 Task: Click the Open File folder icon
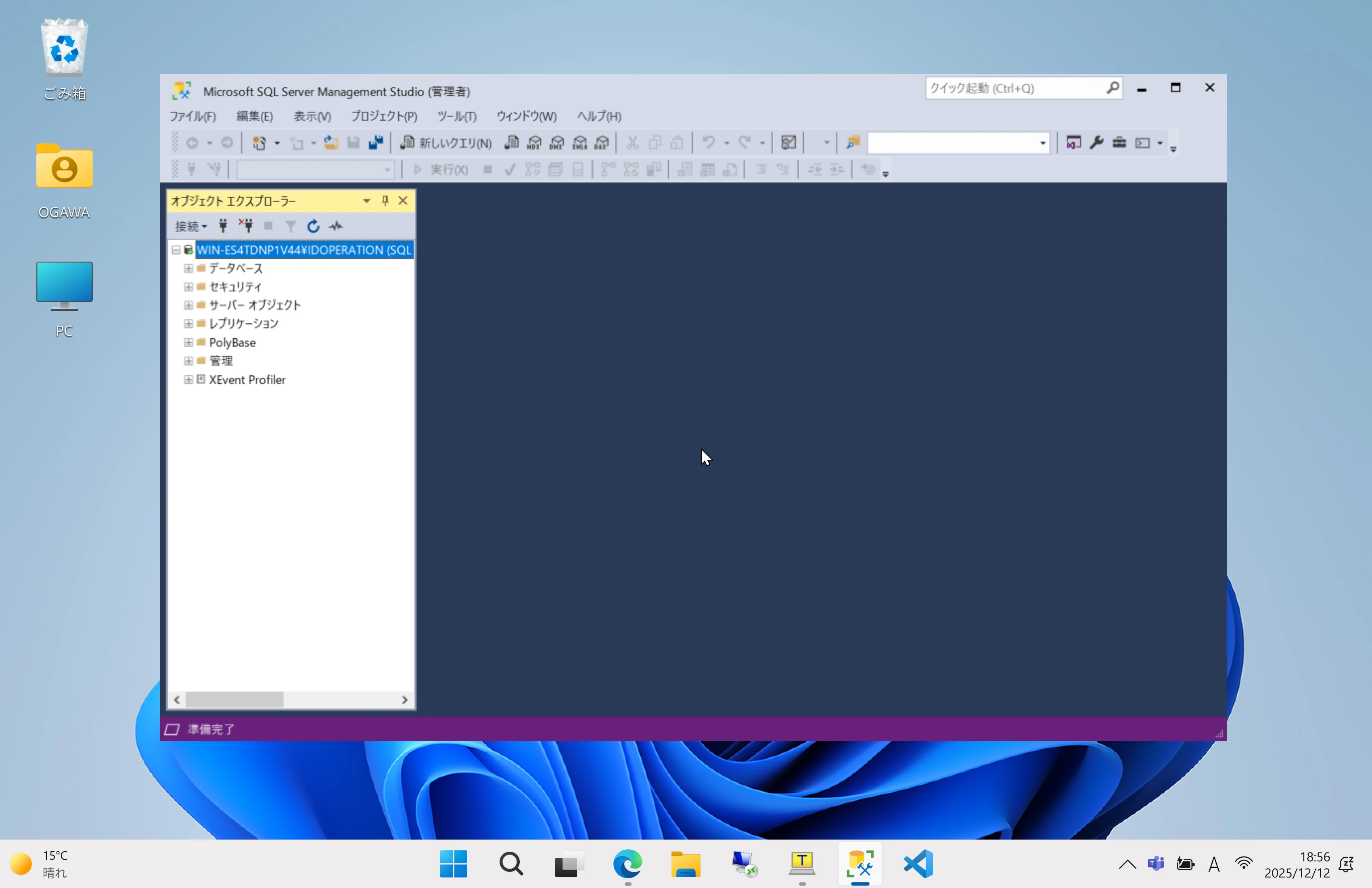[331, 142]
